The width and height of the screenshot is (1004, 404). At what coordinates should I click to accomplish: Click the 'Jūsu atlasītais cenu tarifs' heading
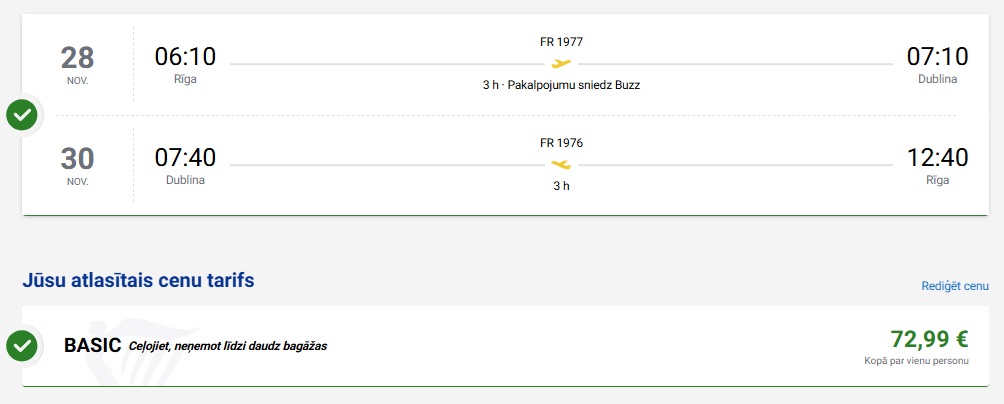coord(138,280)
